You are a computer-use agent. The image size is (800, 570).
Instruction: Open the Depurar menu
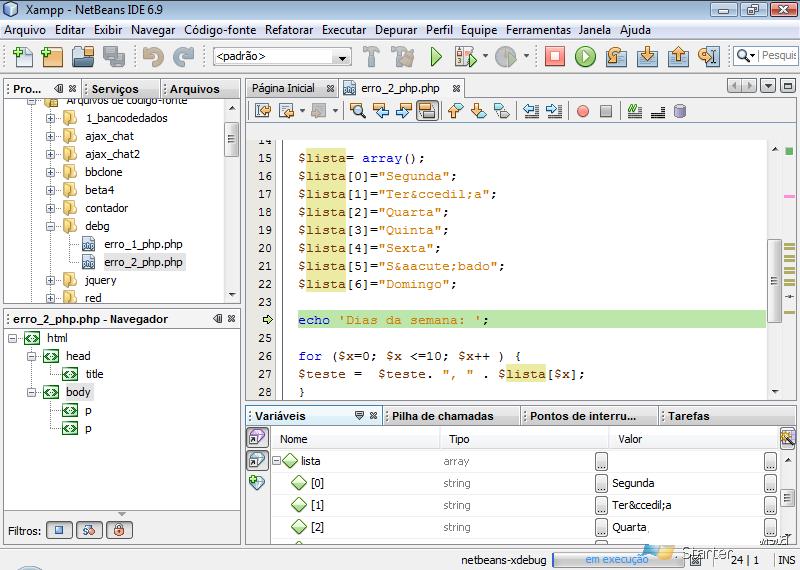coord(396,30)
